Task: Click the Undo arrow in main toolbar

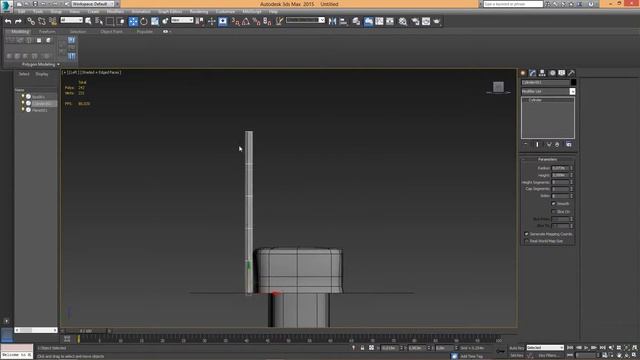Action: (x=8, y=21)
